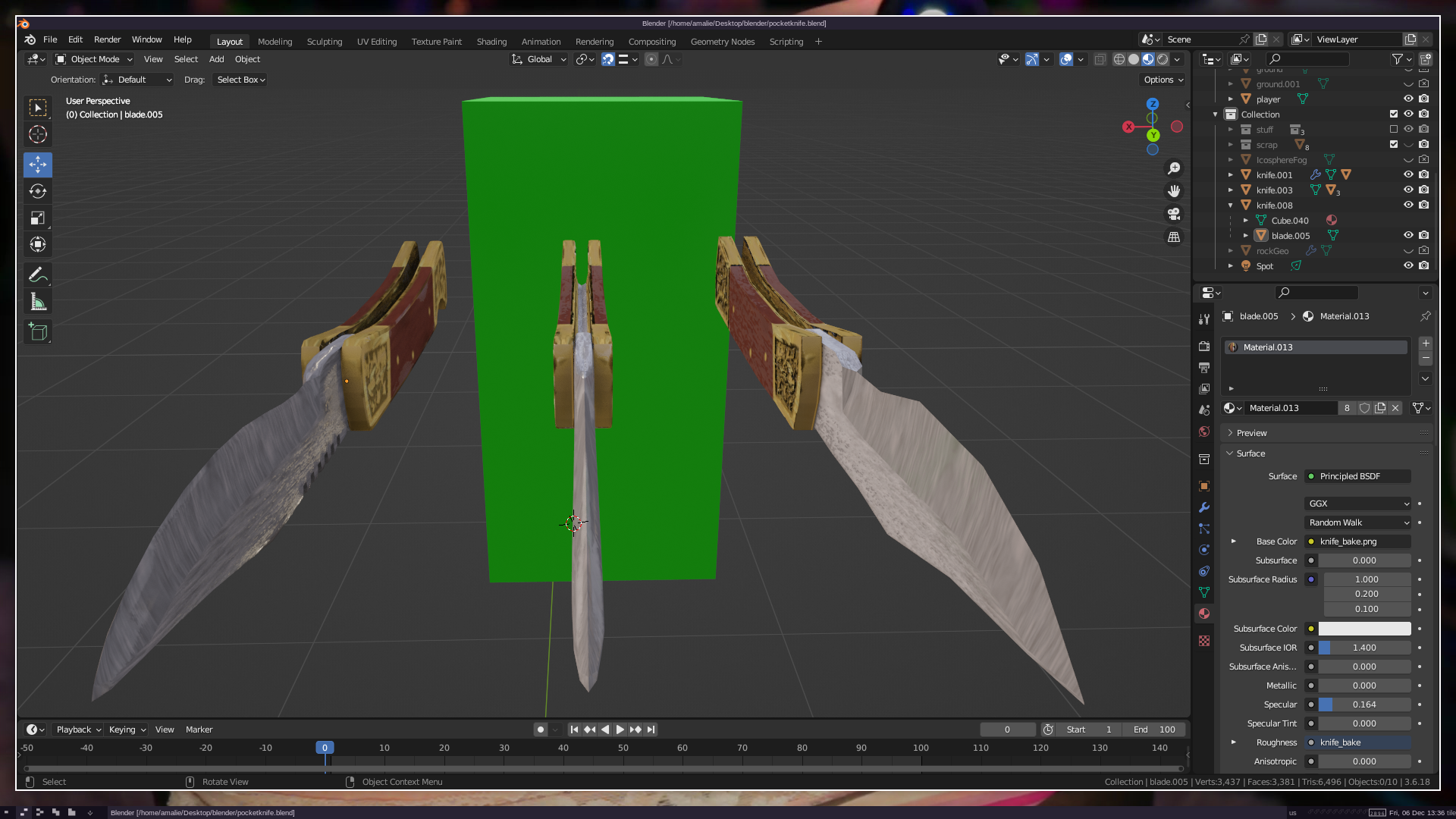Toggle visibility of Spot light

click(1408, 265)
